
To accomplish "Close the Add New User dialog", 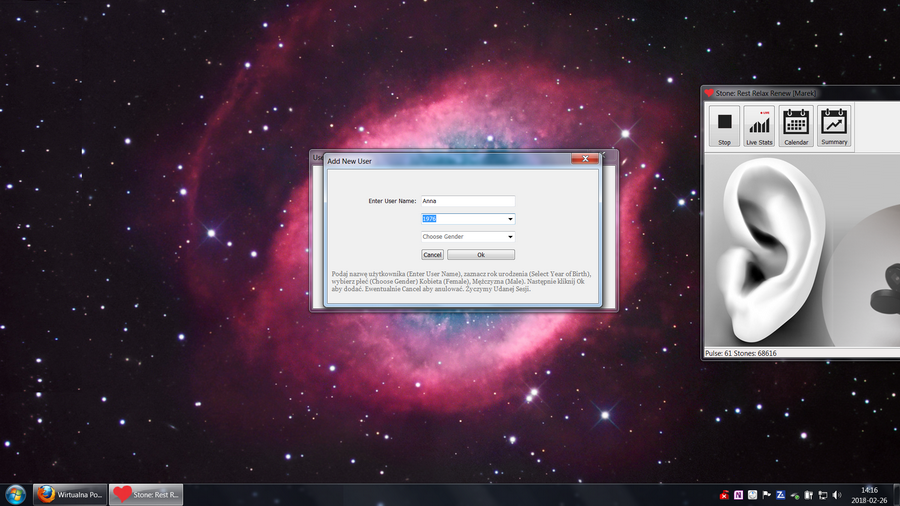I will (x=584, y=159).
